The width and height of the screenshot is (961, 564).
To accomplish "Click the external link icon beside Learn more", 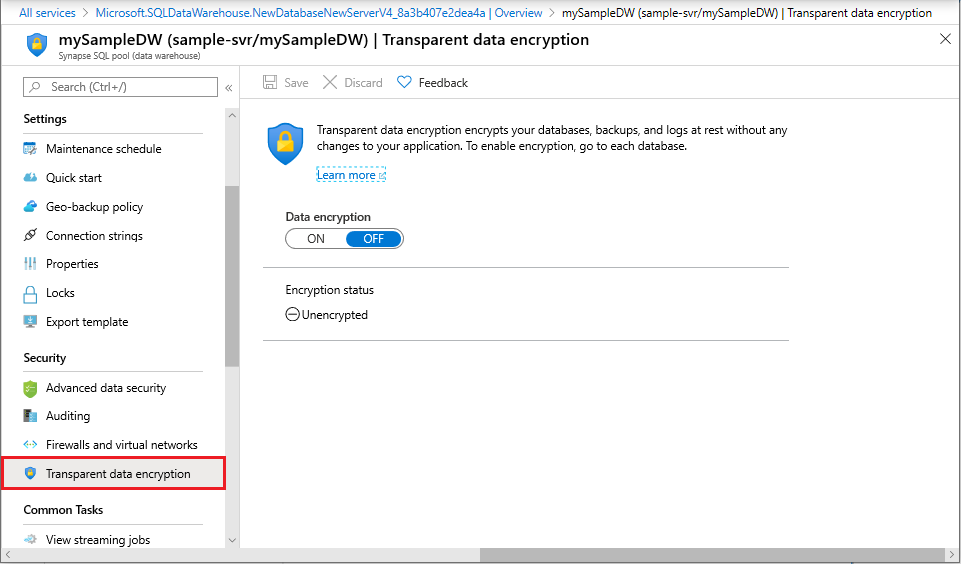I will (382, 176).
